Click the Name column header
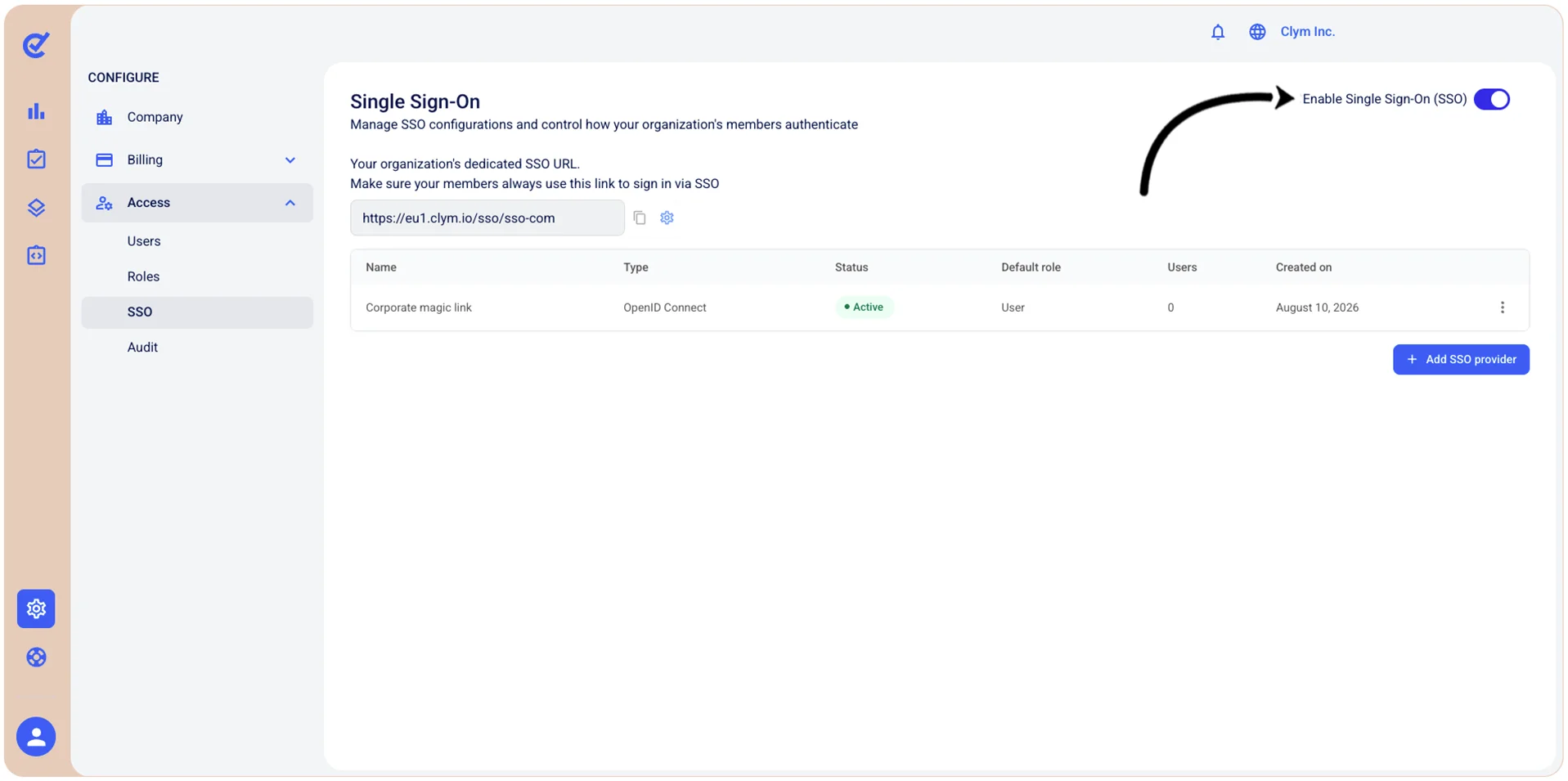 point(381,267)
